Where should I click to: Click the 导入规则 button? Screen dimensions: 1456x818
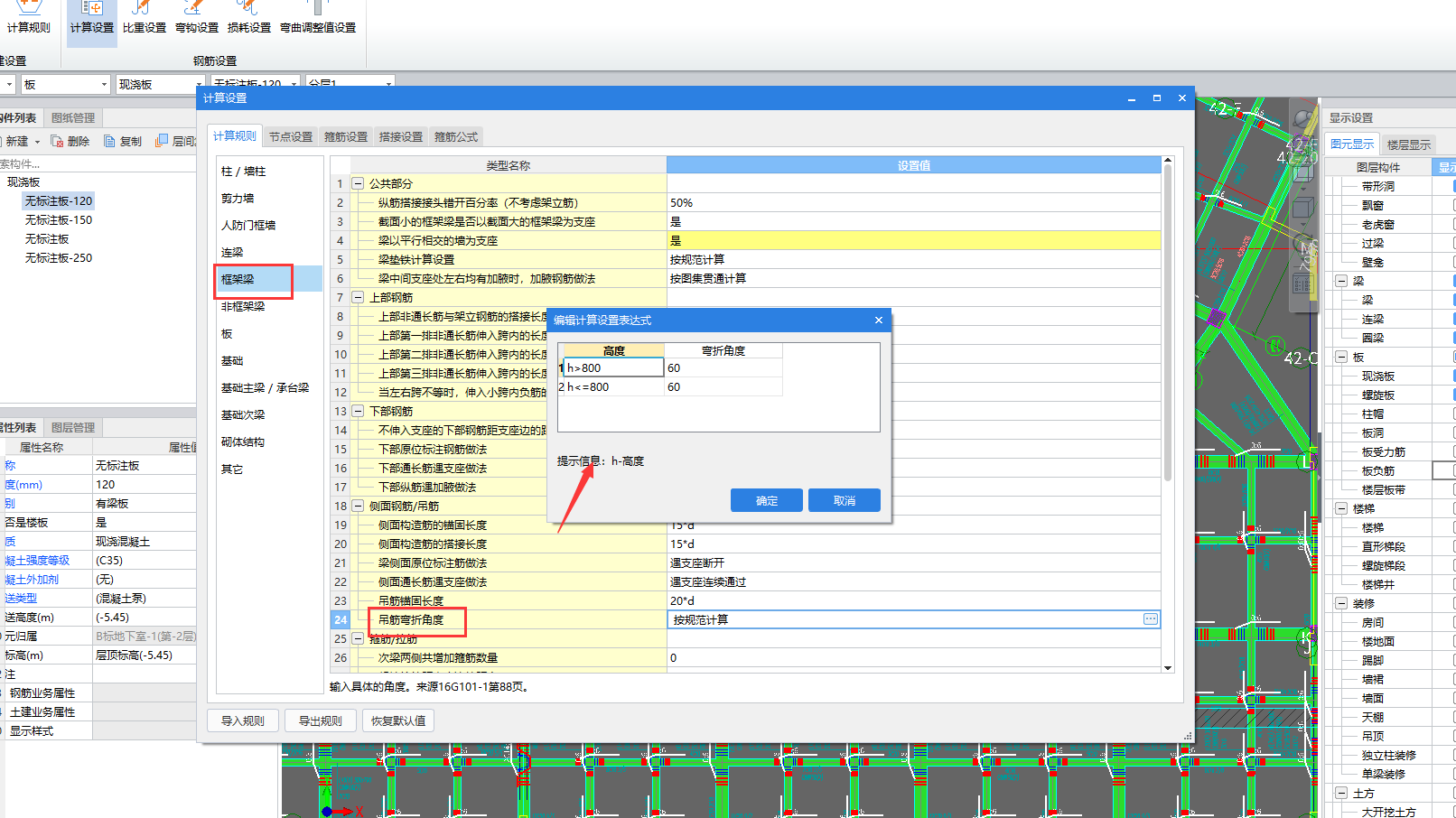tap(243, 720)
